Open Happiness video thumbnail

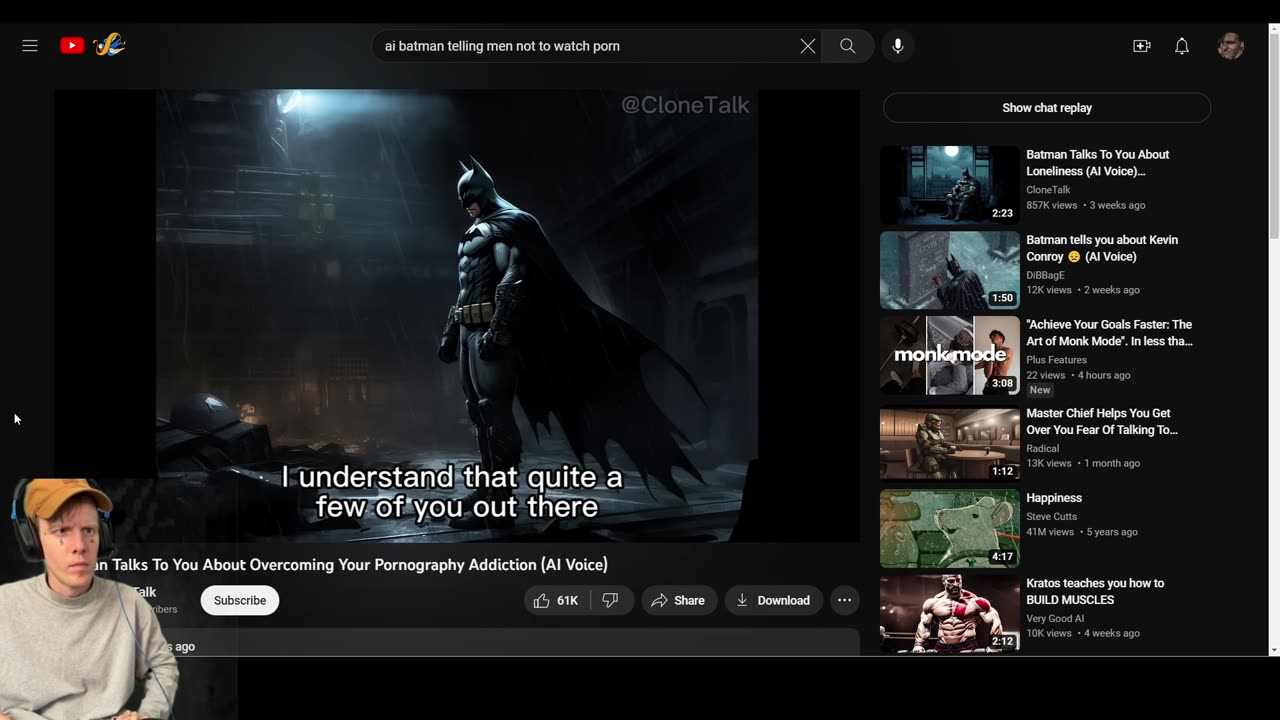950,528
